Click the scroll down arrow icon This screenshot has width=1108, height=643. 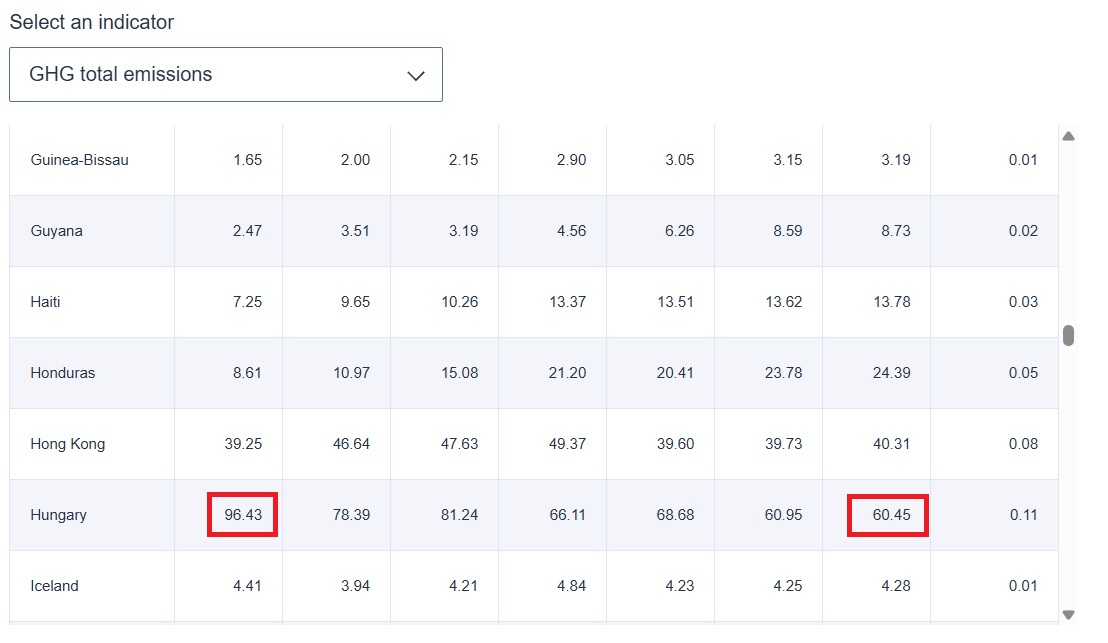click(x=1068, y=615)
